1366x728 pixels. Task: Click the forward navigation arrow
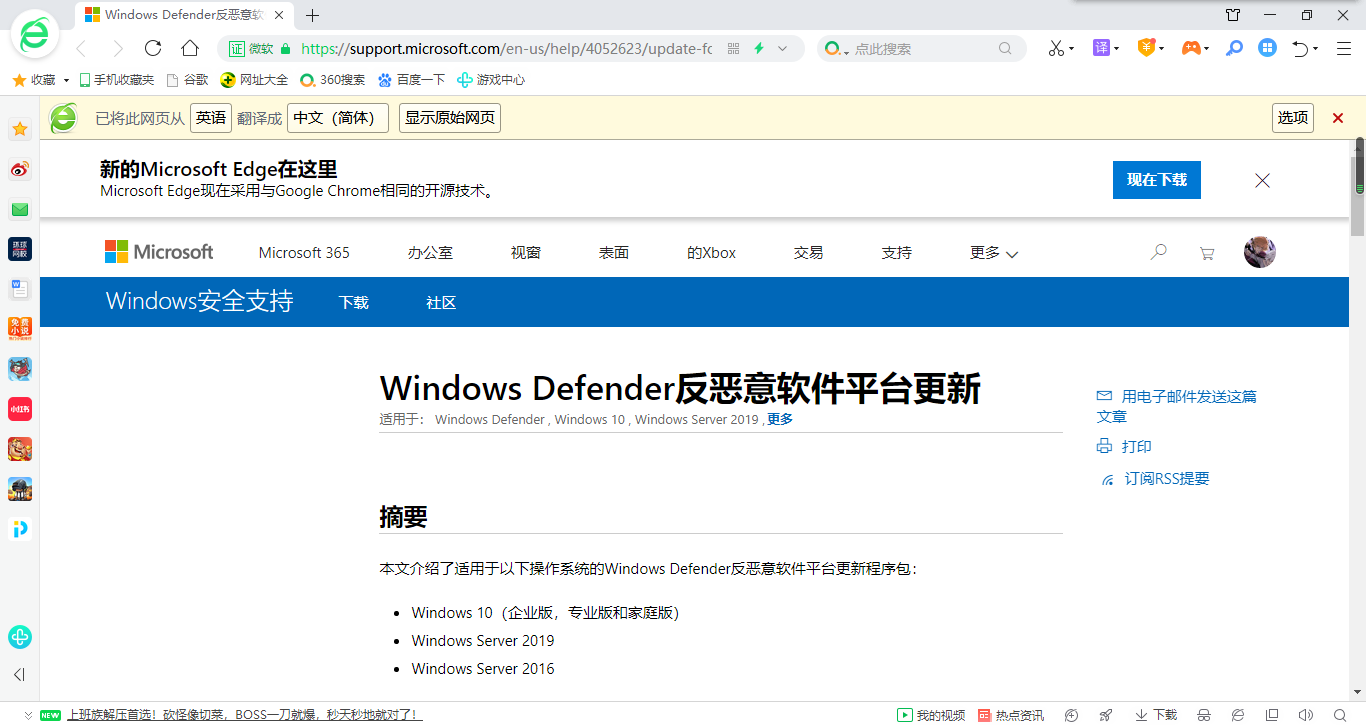point(118,48)
